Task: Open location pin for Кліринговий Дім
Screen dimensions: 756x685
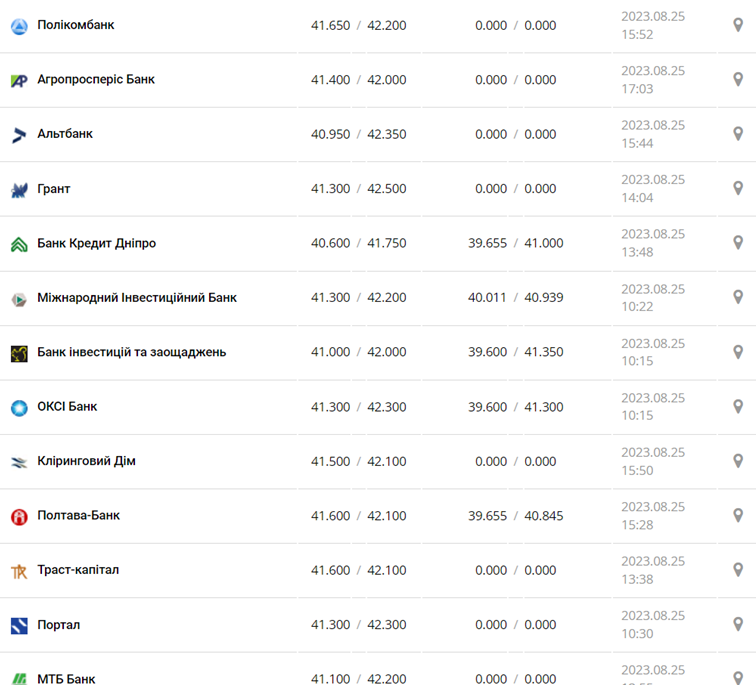Action: pos(738,461)
